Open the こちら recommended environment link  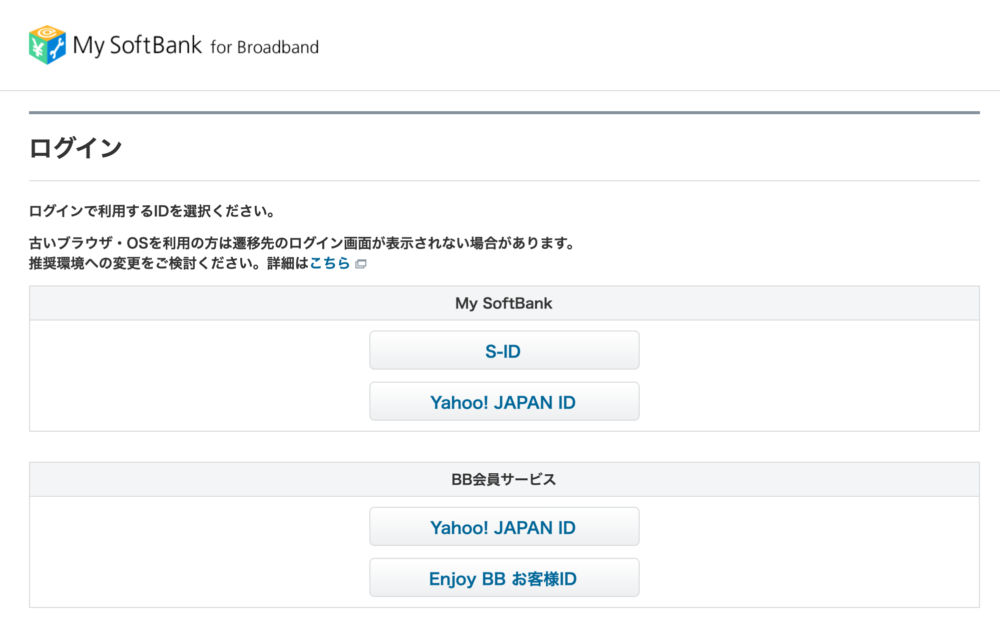(330, 263)
